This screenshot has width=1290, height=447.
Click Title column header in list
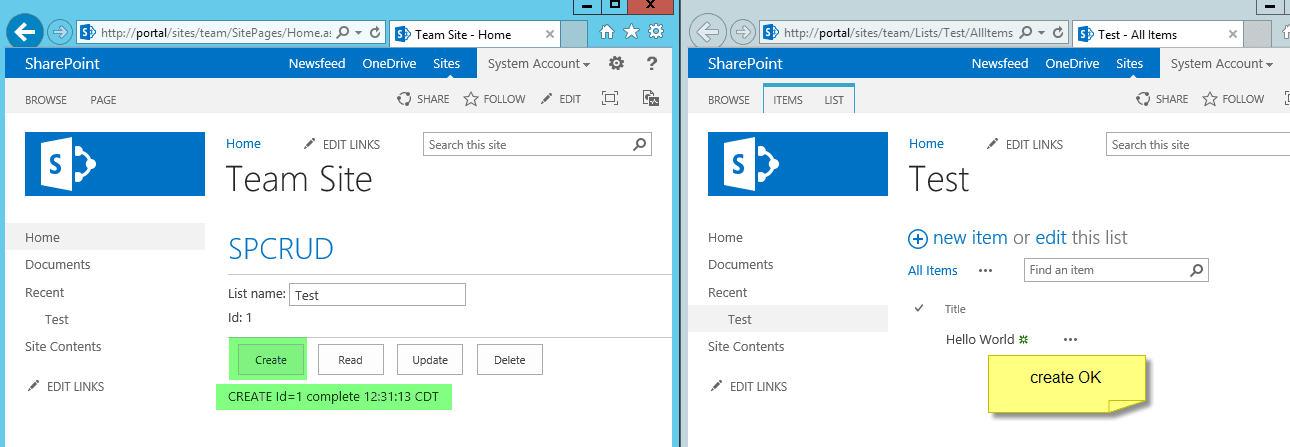point(955,309)
